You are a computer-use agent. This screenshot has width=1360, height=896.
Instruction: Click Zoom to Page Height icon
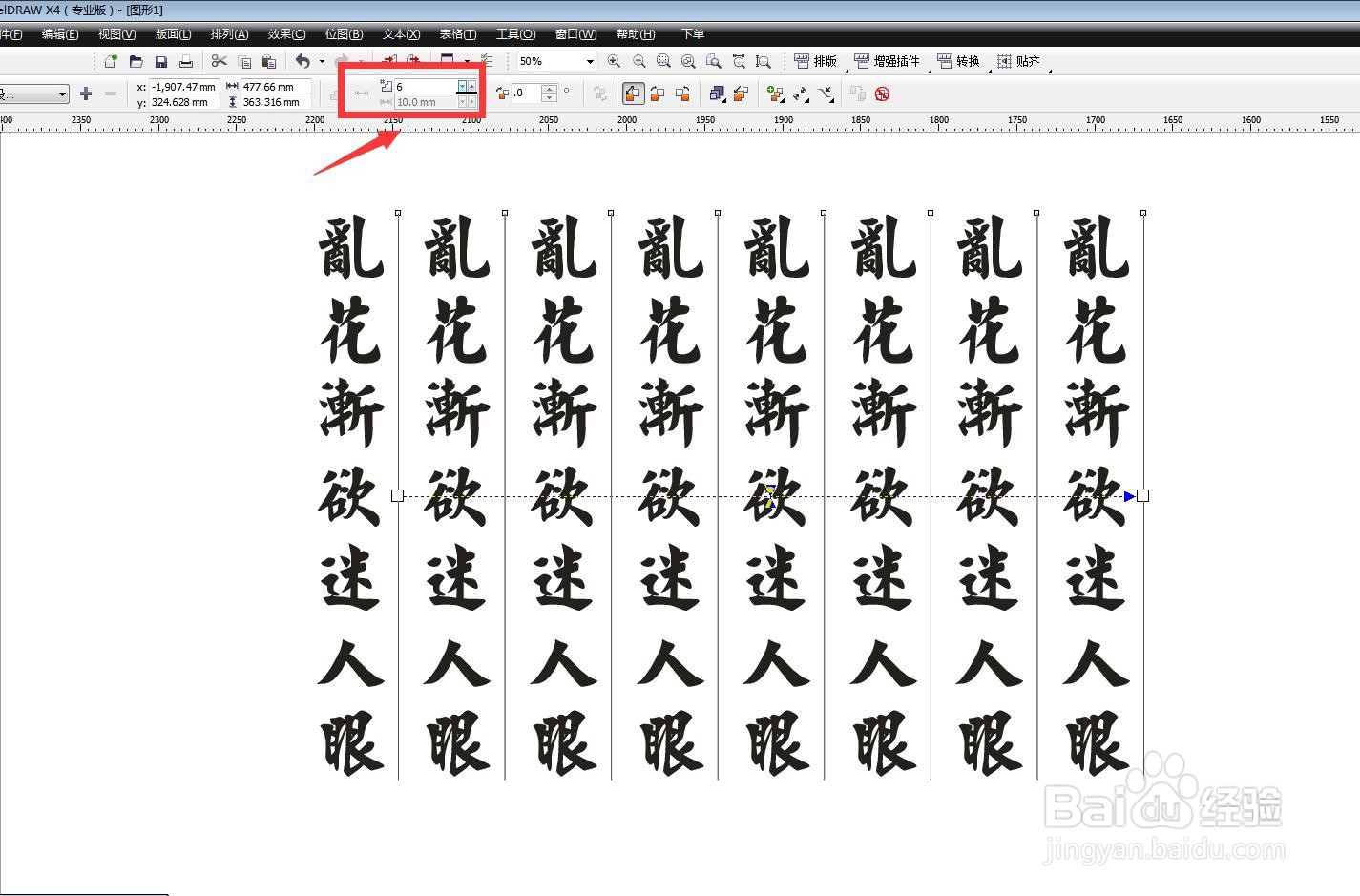pyautogui.click(x=764, y=61)
